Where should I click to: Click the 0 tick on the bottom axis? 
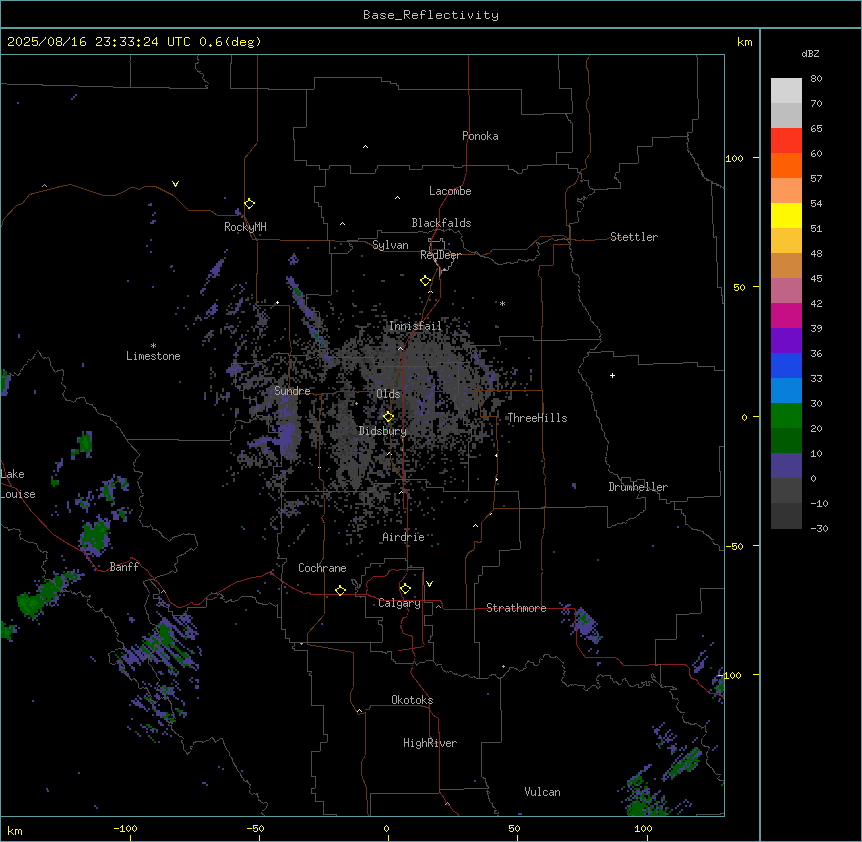(x=386, y=828)
